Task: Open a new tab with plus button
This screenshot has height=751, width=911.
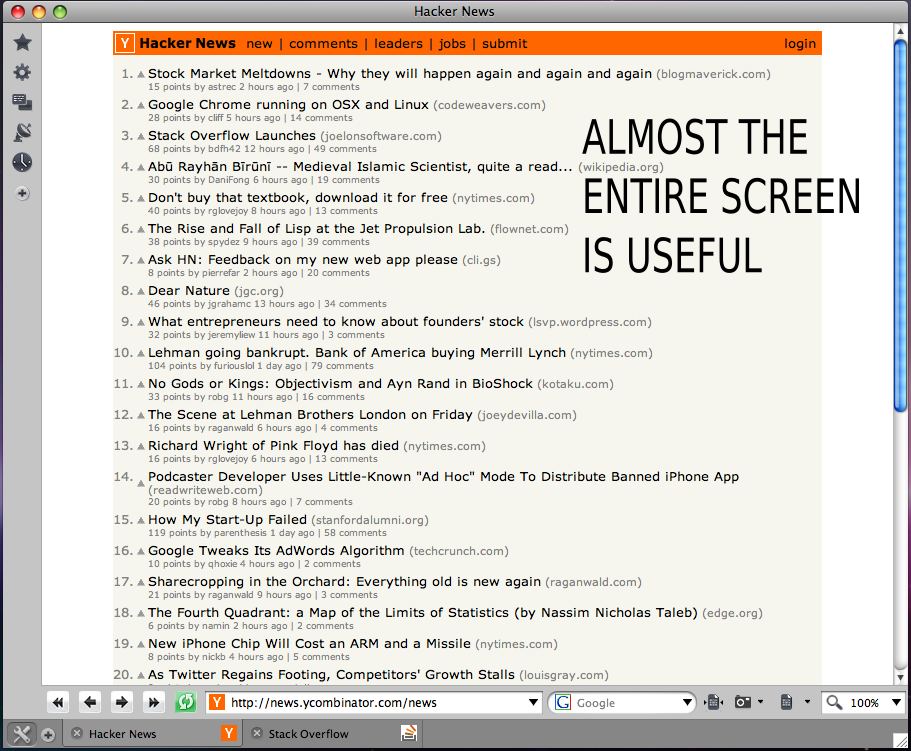Action: tap(48, 735)
